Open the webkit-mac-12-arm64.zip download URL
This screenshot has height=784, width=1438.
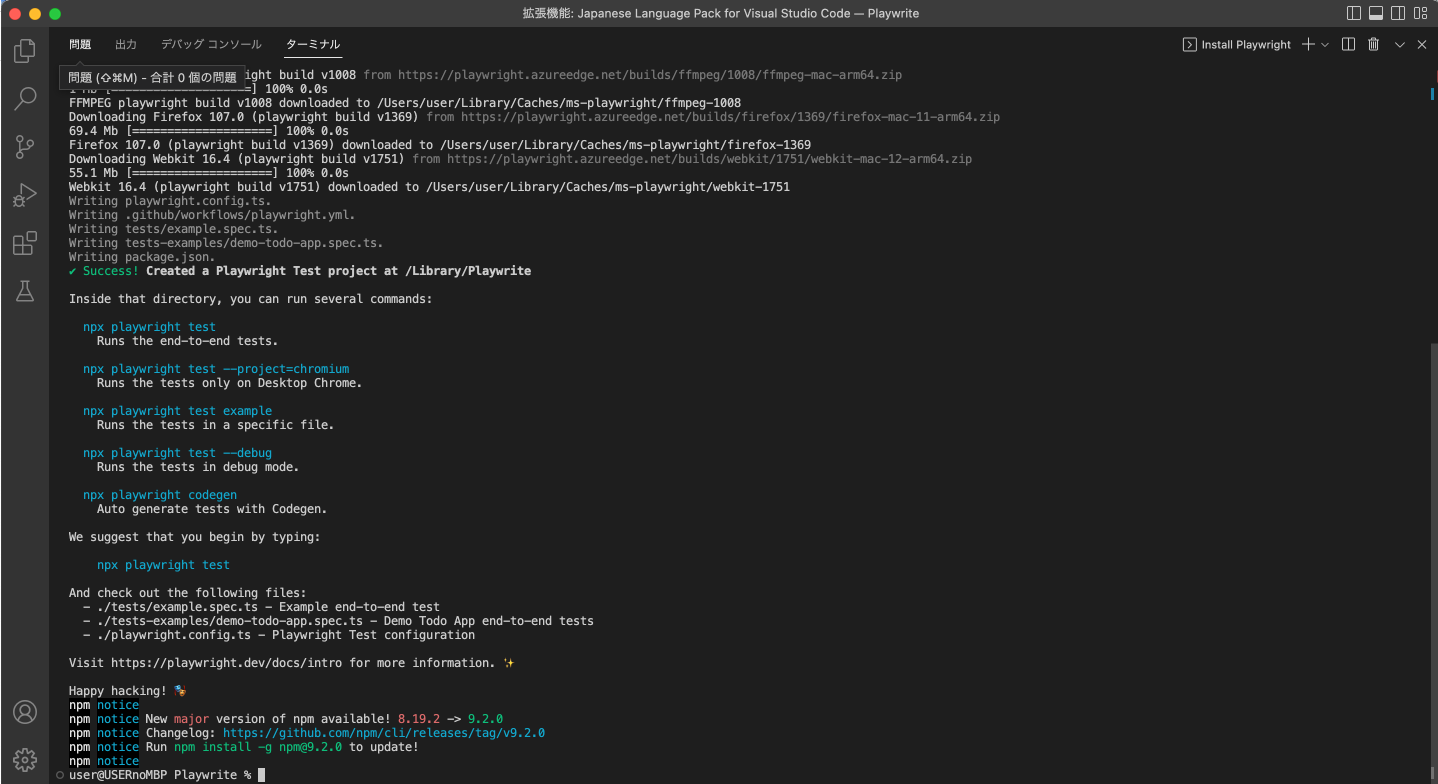709,159
